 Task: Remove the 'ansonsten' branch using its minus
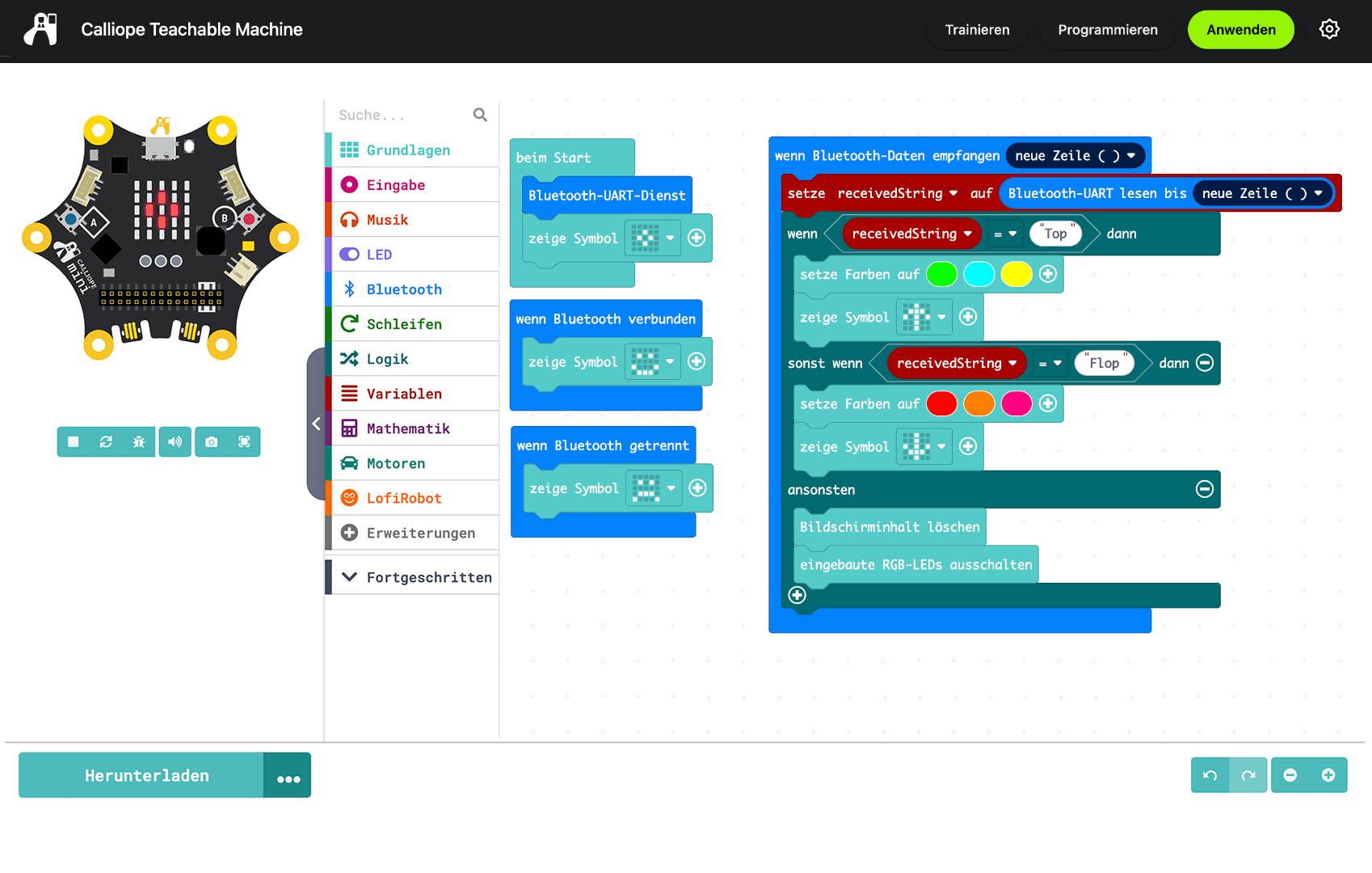point(1204,489)
